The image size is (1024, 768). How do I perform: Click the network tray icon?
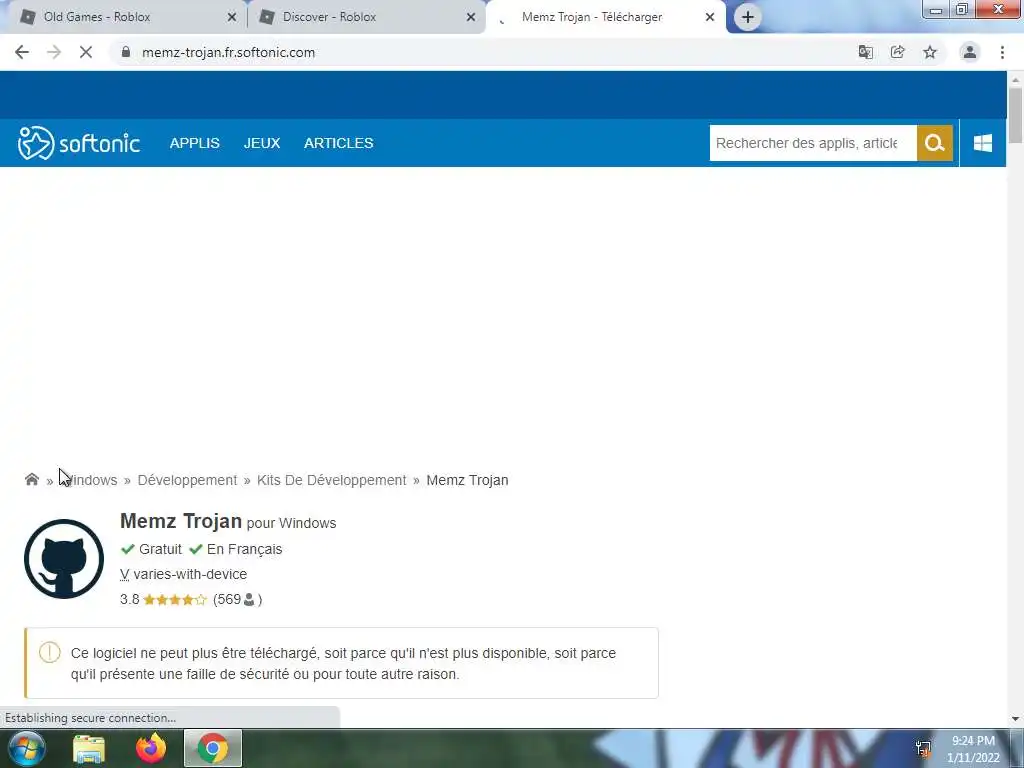[x=923, y=748]
